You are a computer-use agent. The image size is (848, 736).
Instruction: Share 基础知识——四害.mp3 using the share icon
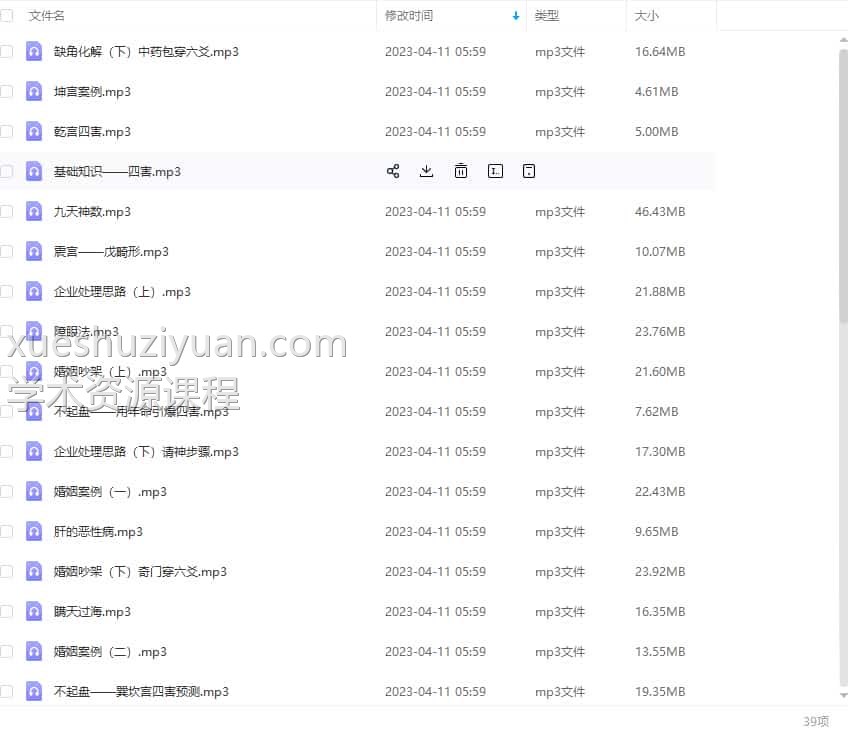393,171
